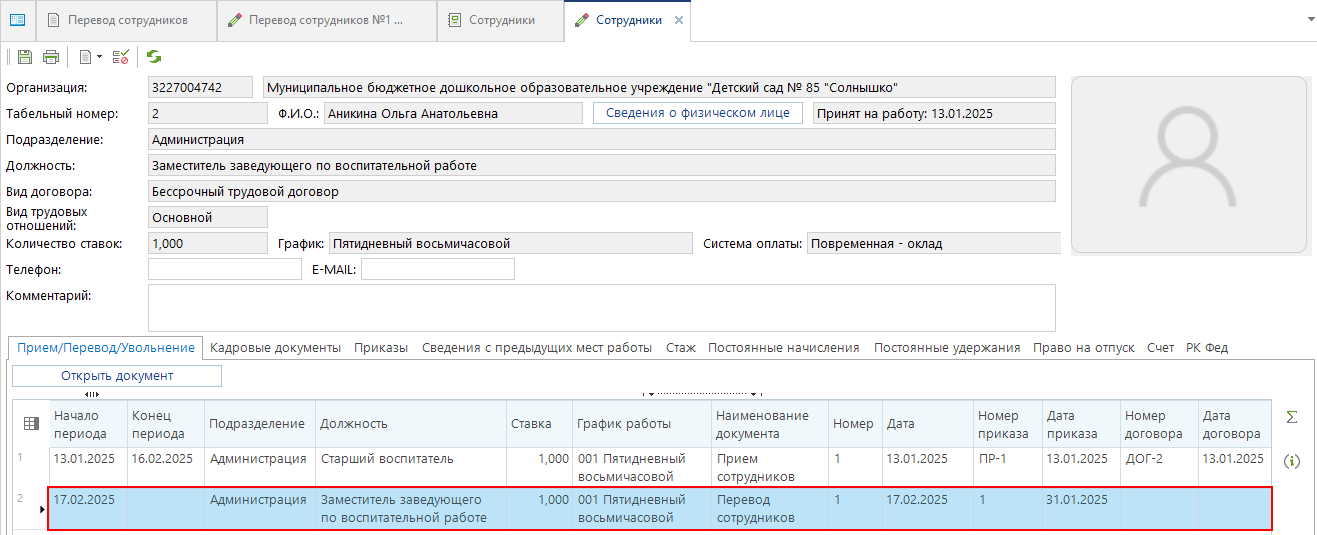Open the Постоянные начисления tab
Screen dimensions: 1317x535
783,347
